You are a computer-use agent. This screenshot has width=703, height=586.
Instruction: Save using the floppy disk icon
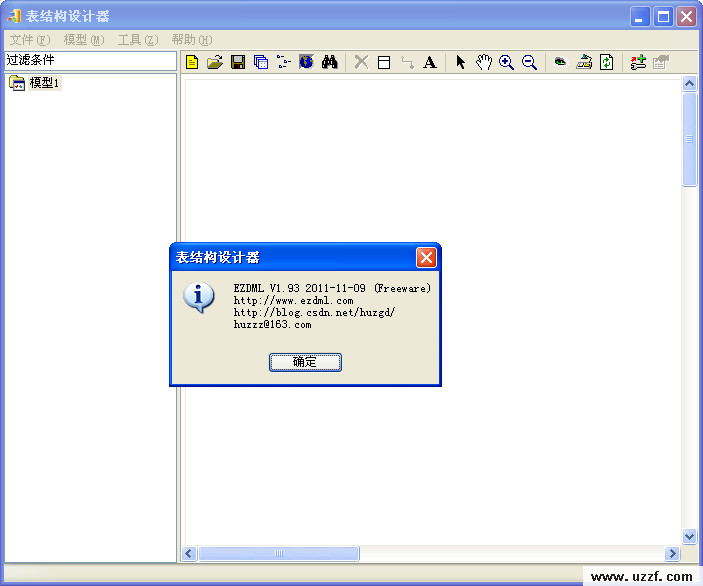238,62
